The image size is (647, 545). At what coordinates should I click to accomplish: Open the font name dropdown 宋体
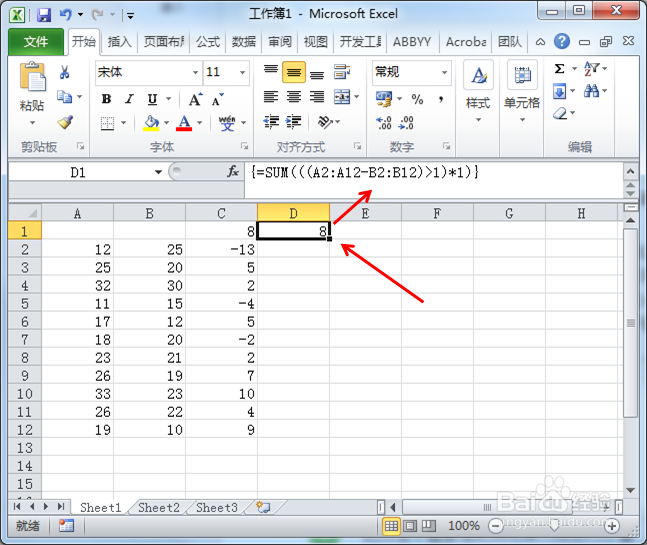[195, 73]
